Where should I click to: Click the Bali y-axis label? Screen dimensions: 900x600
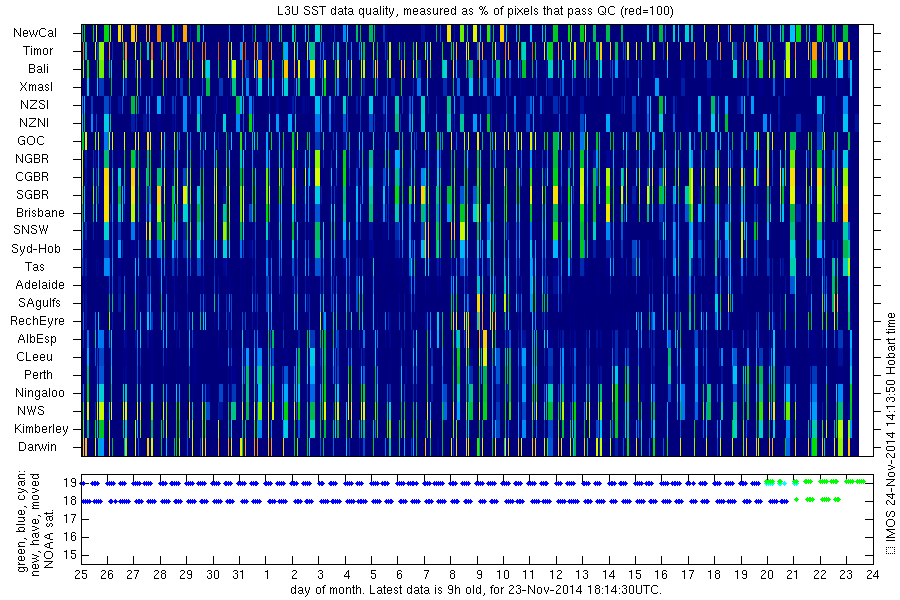point(38,68)
